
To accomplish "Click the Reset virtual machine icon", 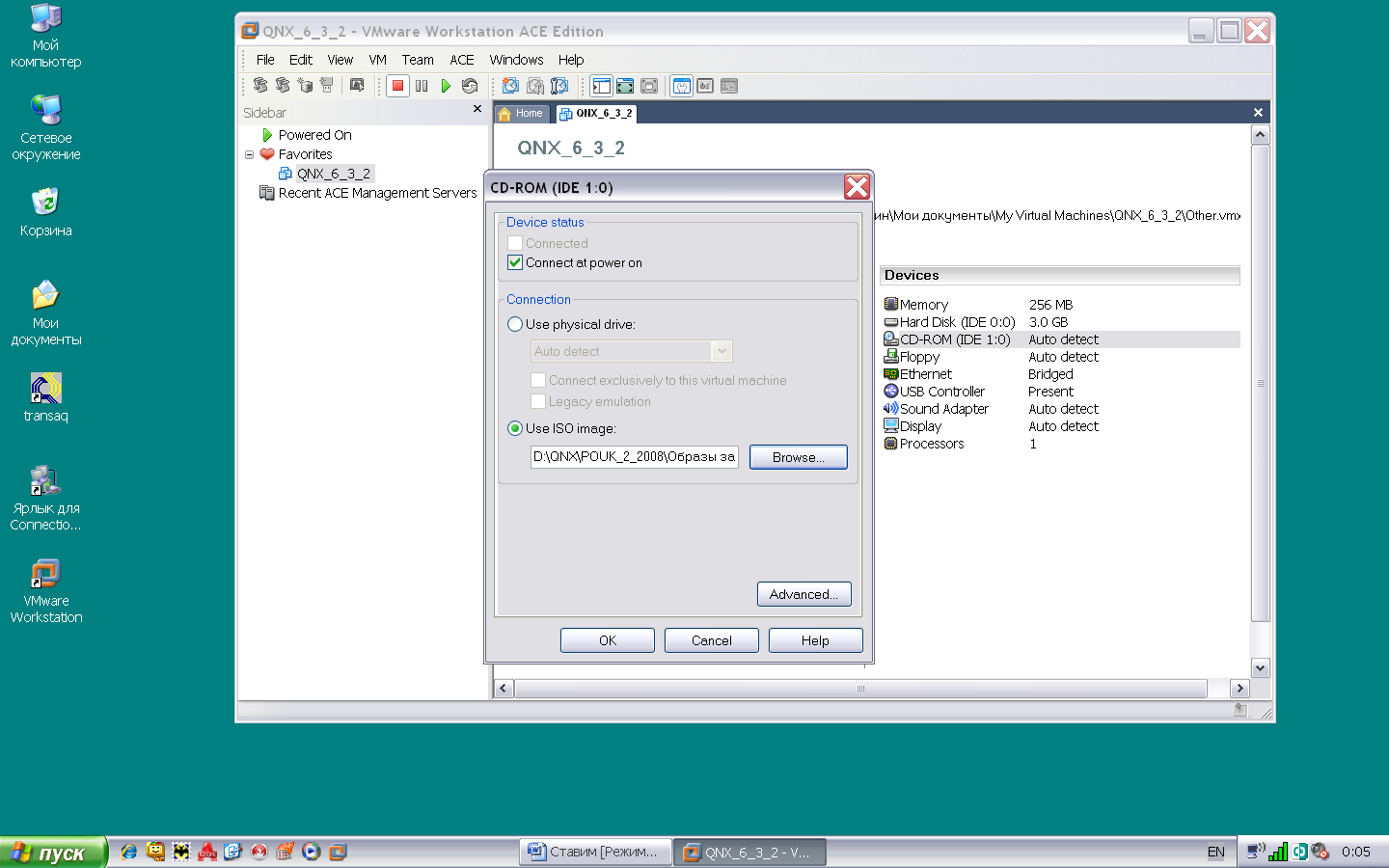I will pyautogui.click(x=470, y=86).
